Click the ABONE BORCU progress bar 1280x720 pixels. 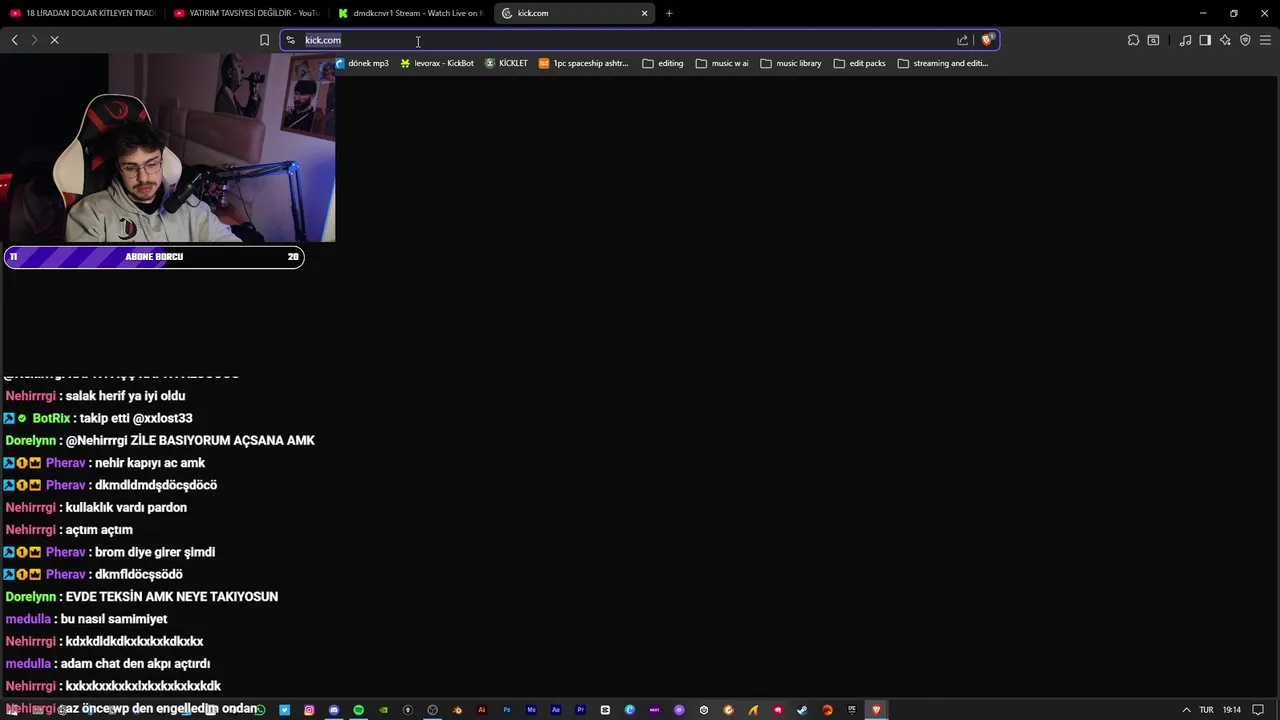(154, 257)
